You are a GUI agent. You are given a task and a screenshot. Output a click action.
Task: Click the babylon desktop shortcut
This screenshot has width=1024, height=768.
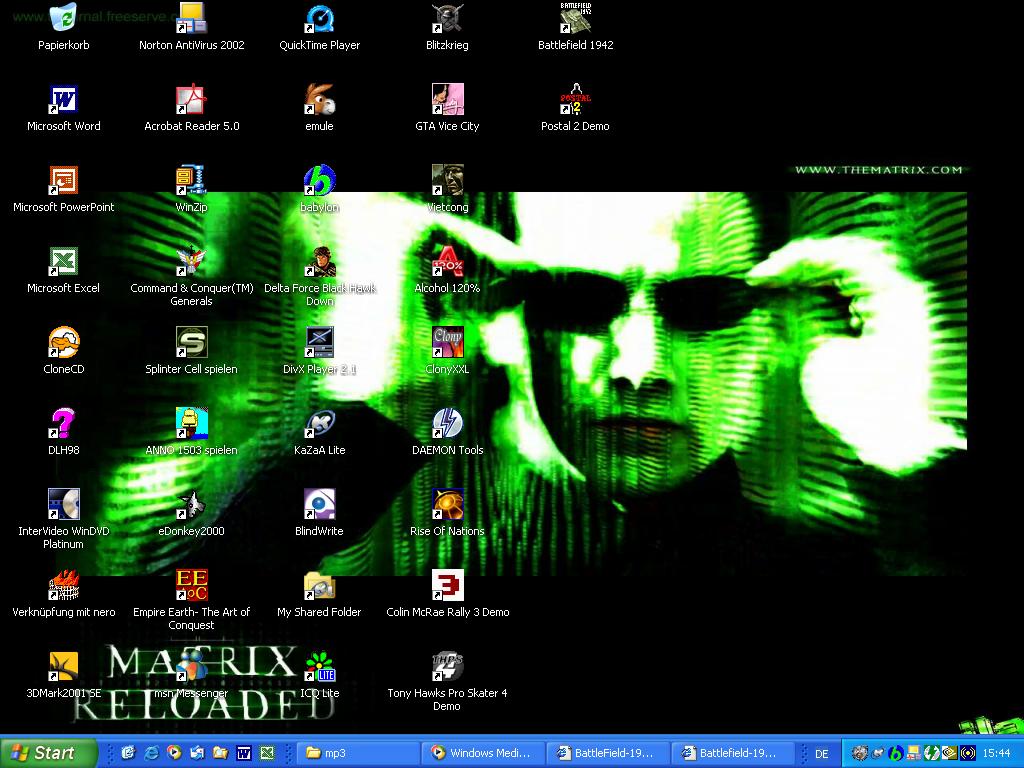tap(319, 180)
